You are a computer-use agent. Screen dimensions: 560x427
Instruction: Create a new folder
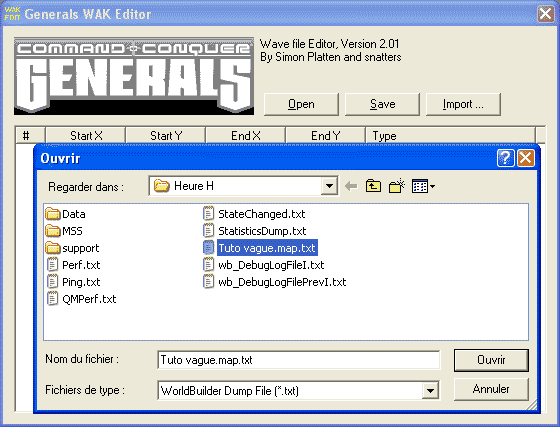point(396,186)
